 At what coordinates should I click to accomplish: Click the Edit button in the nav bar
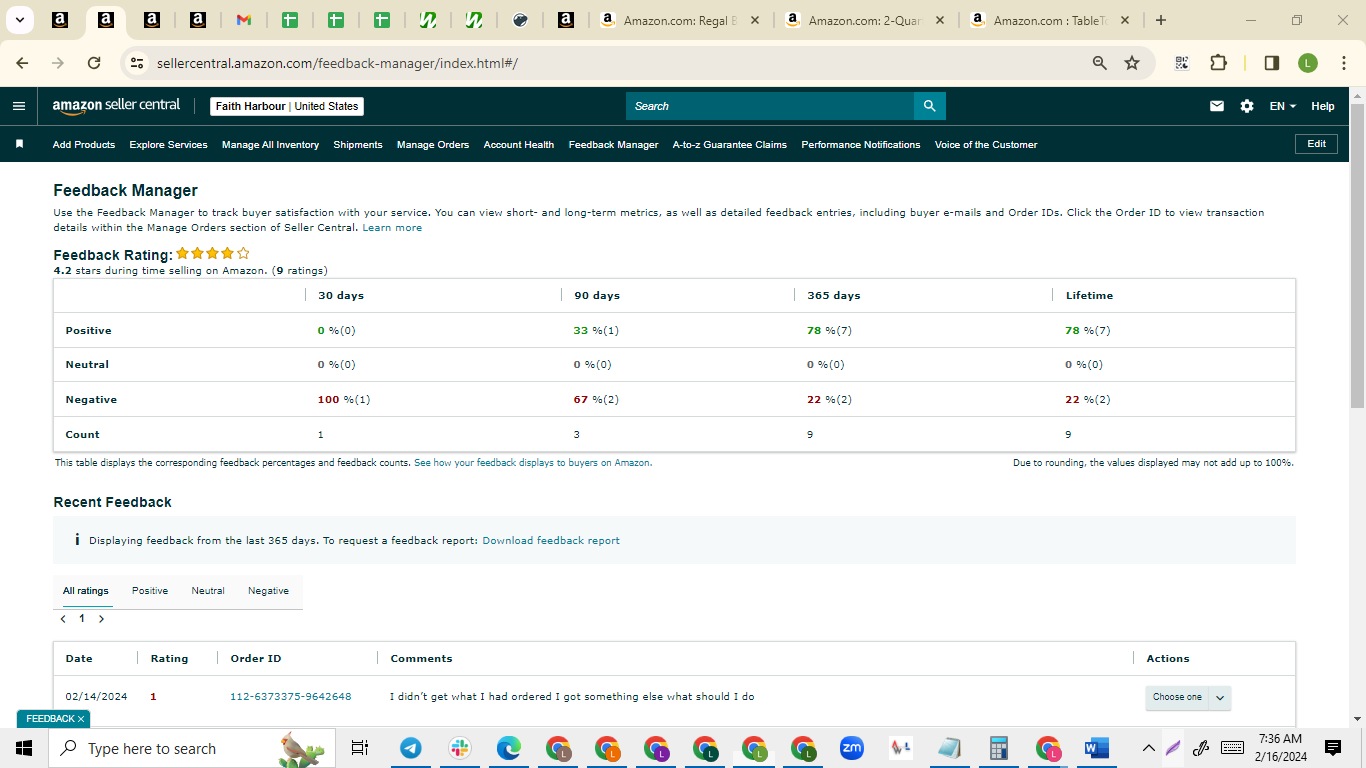[x=1316, y=144]
